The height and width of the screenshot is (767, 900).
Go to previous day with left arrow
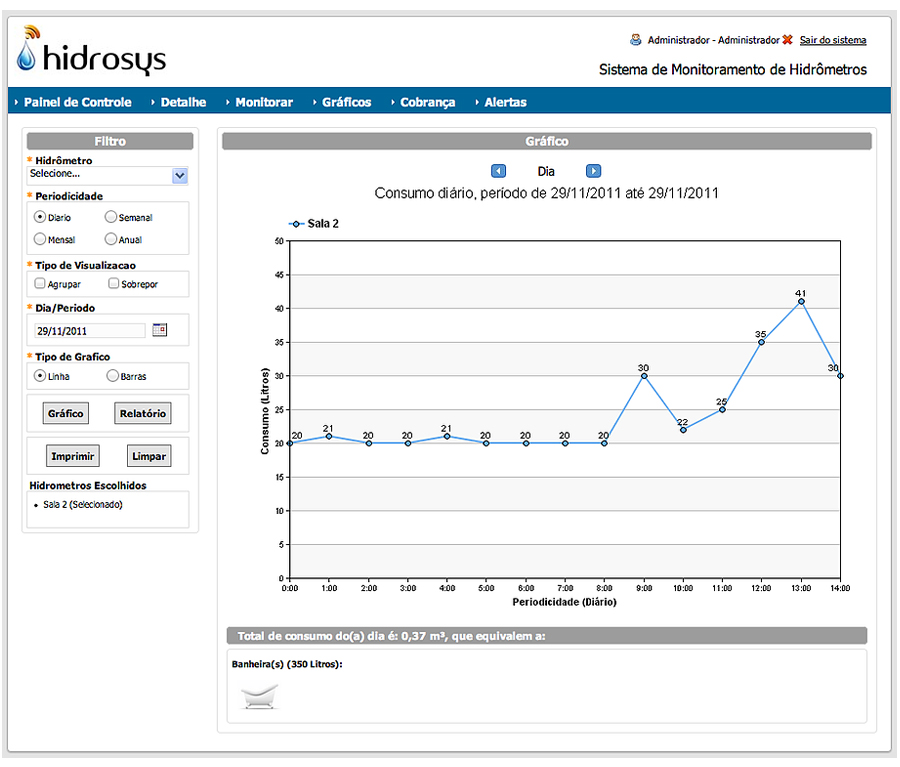click(x=498, y=171)
